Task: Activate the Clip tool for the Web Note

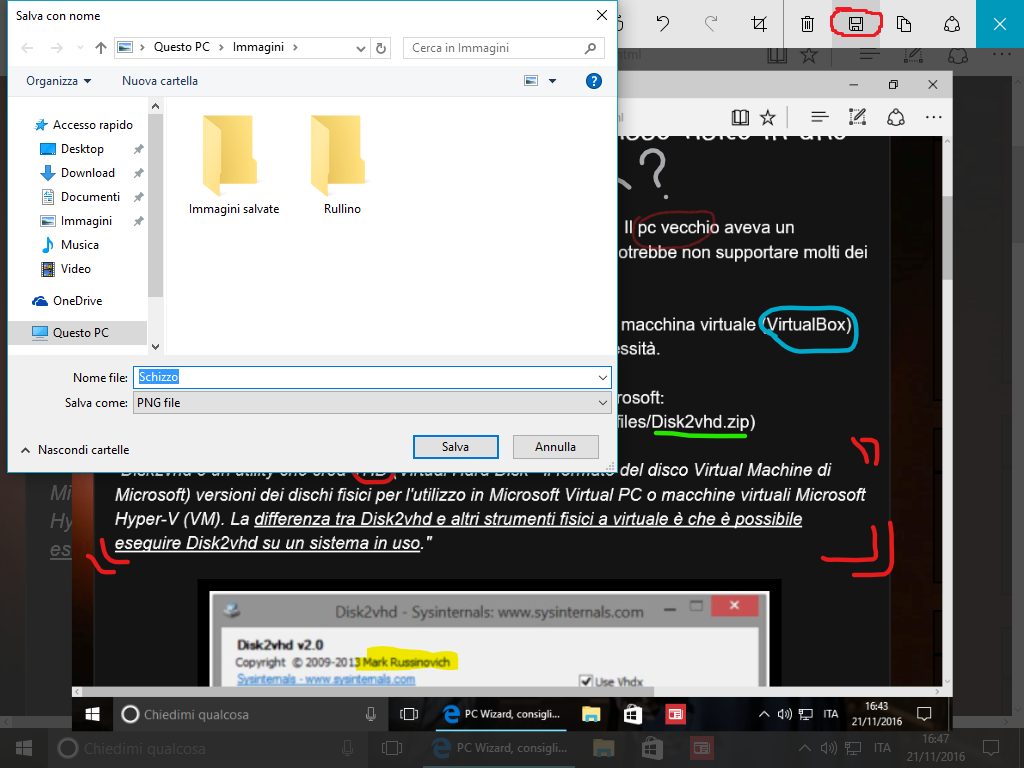Action: point(761,22)
